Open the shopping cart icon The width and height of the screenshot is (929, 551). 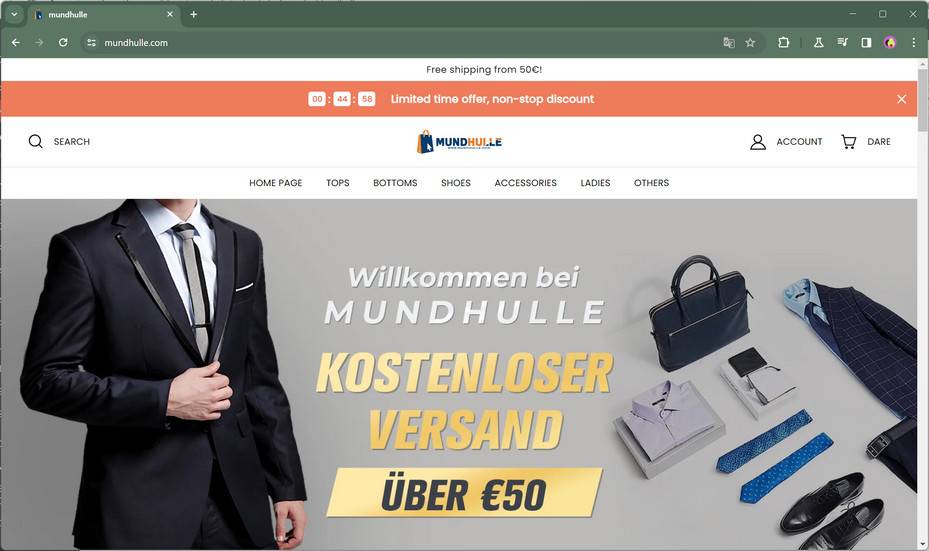848,142
